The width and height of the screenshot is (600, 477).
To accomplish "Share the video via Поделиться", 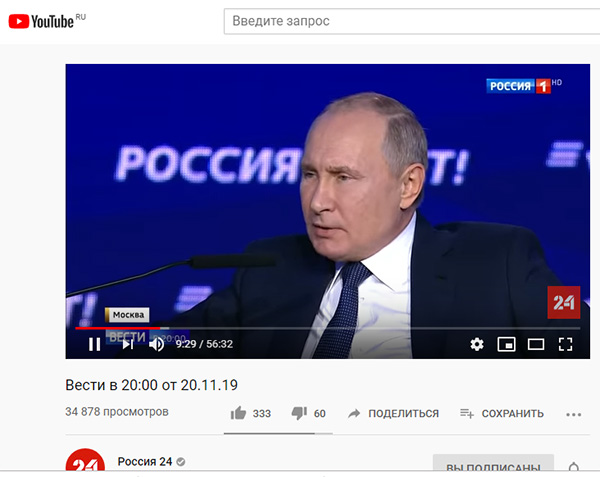I will click(393, 414).
